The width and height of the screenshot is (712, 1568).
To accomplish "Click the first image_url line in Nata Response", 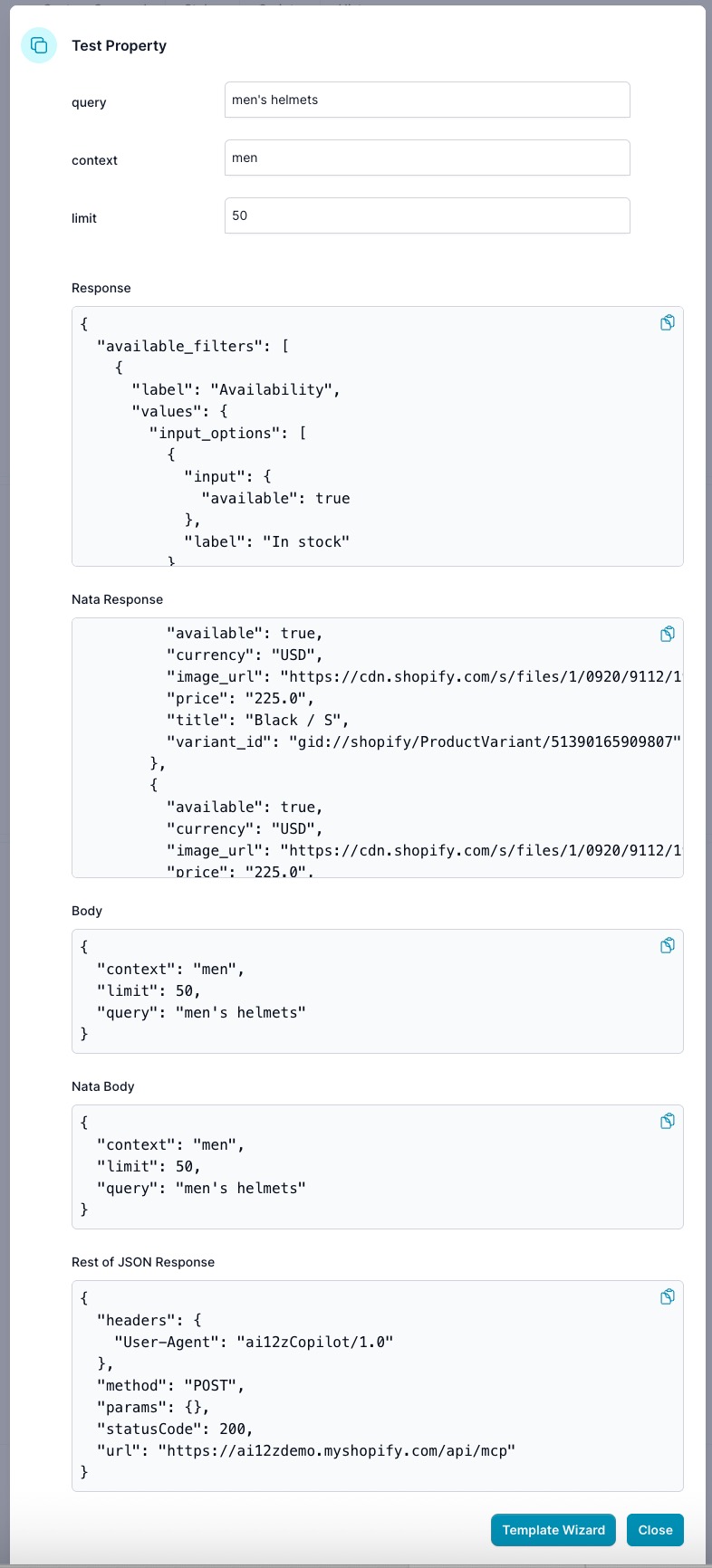I will (x=422, y=676).
